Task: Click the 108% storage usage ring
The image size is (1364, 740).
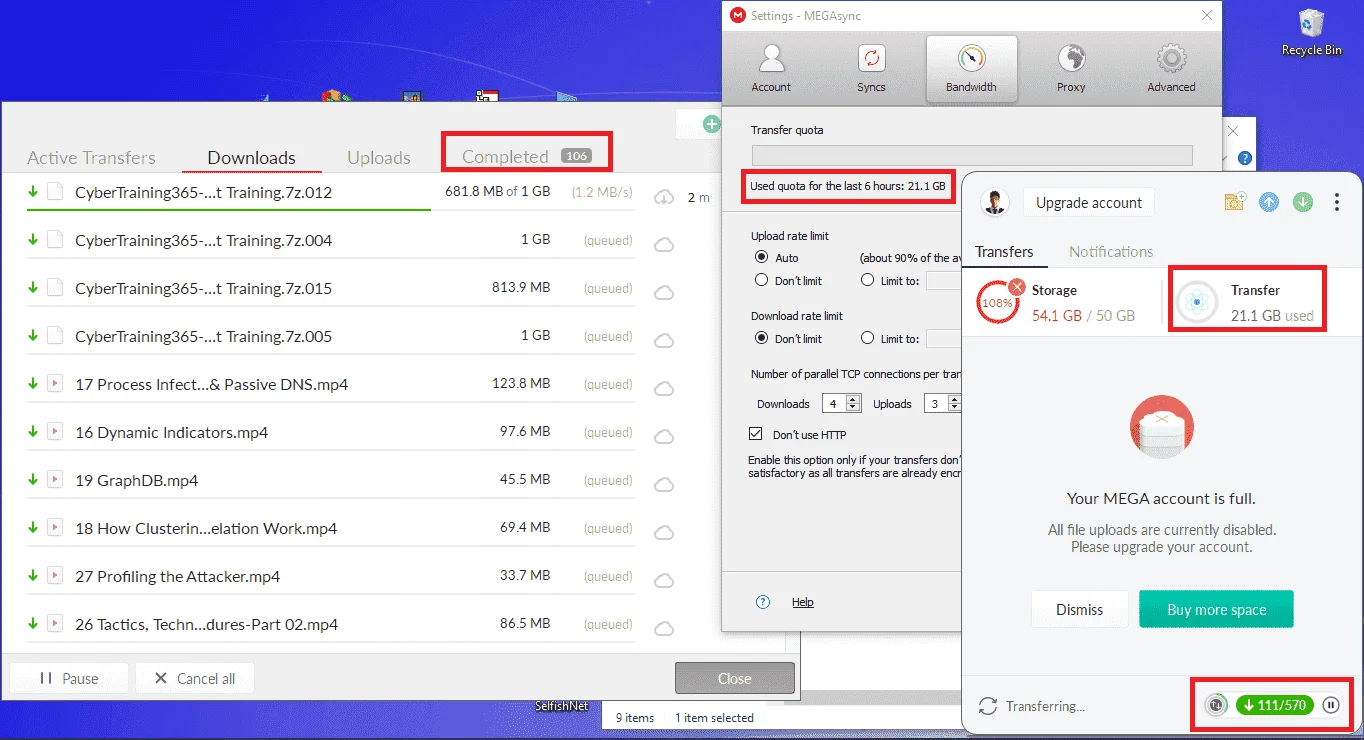Action: point(997,302)
